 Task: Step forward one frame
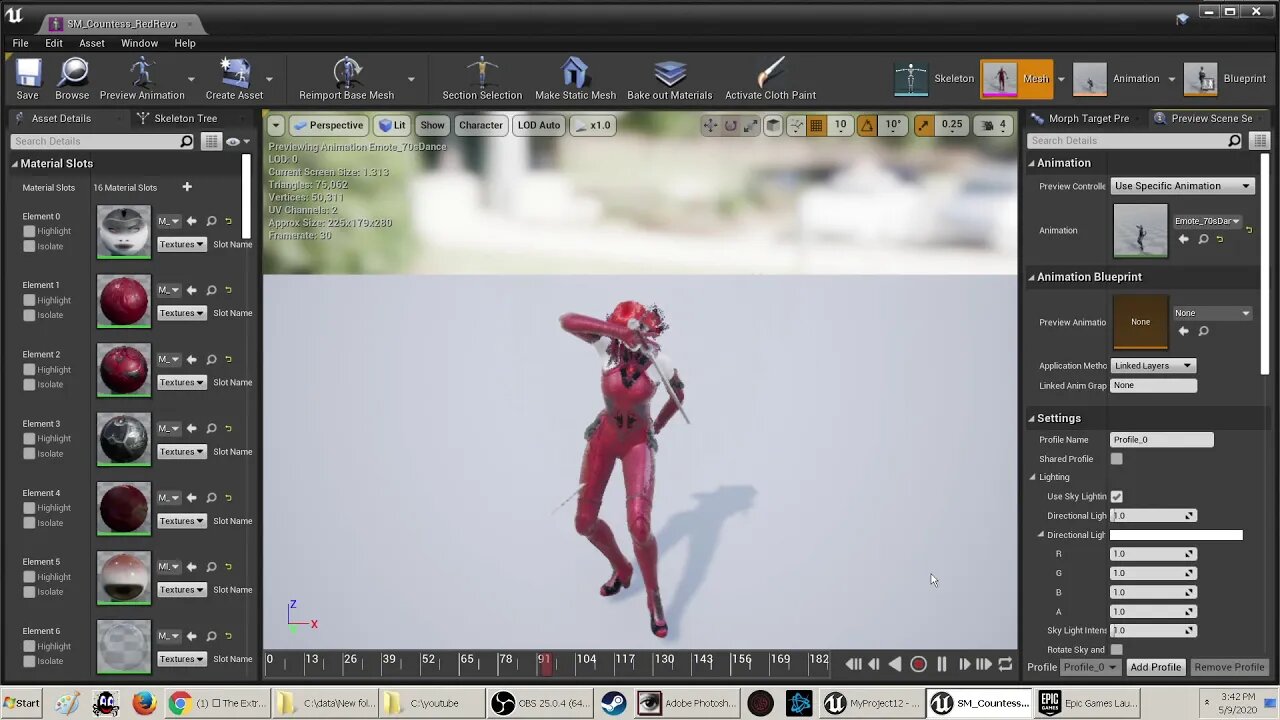pos(964,664)
